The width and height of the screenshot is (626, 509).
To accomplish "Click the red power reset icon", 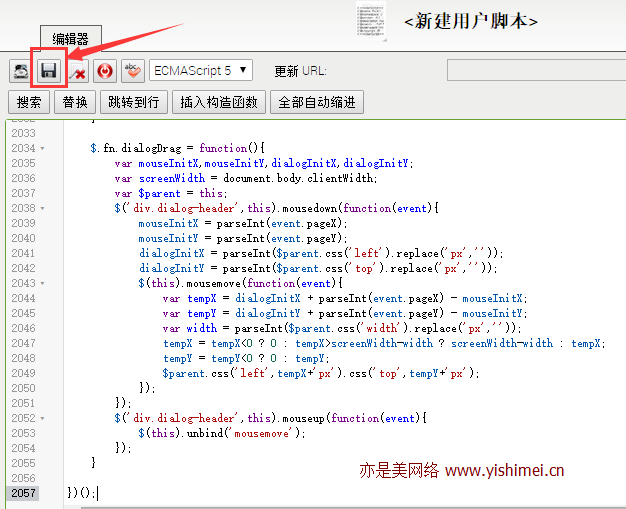I will pyautogui.click(x=105, y=71).
